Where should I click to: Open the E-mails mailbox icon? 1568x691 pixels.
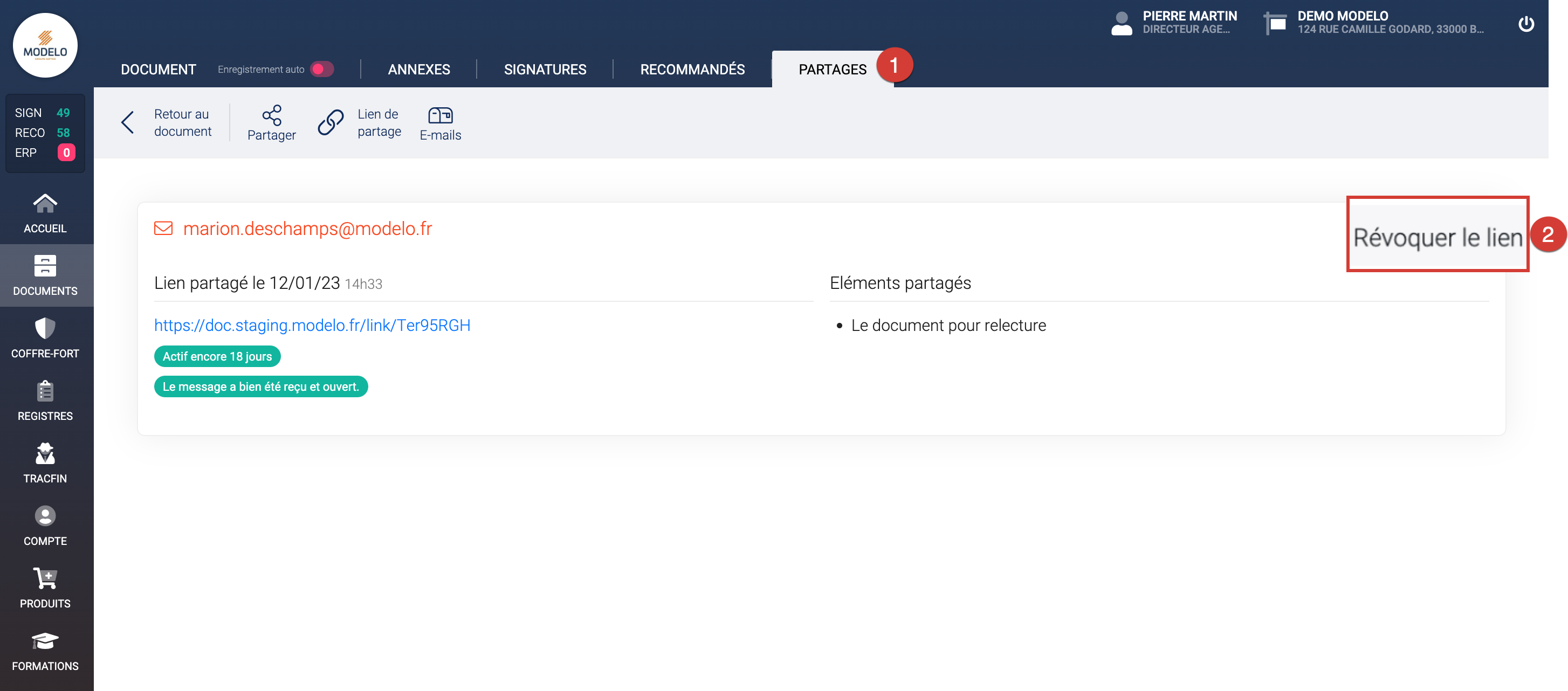pyautogui.click(x=440, y=115)
